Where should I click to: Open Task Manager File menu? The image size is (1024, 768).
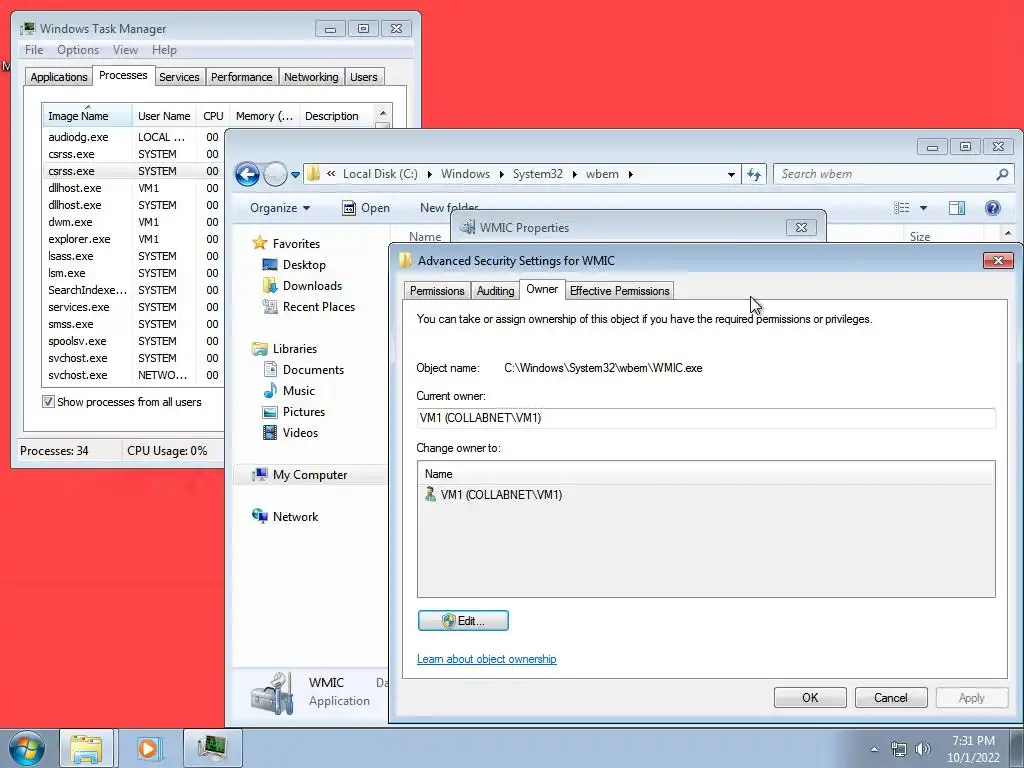click(34, 50)
